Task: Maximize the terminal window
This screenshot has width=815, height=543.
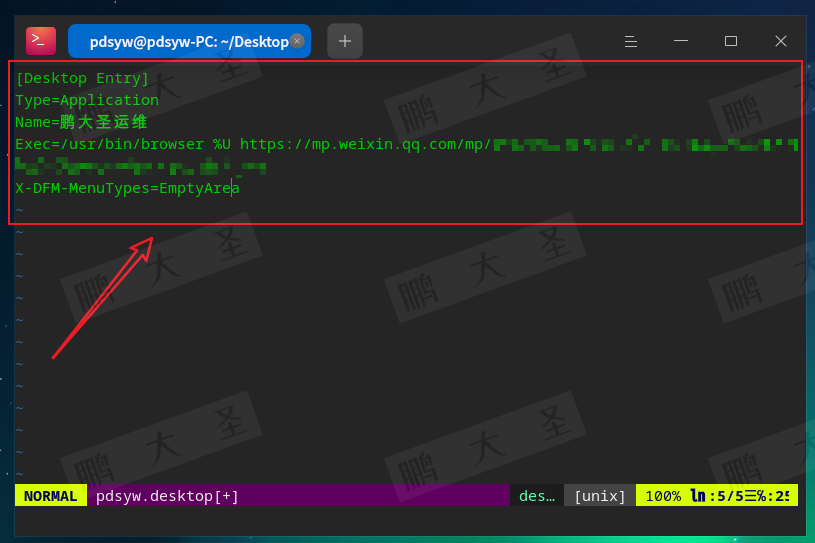Action: coord(730,41)
